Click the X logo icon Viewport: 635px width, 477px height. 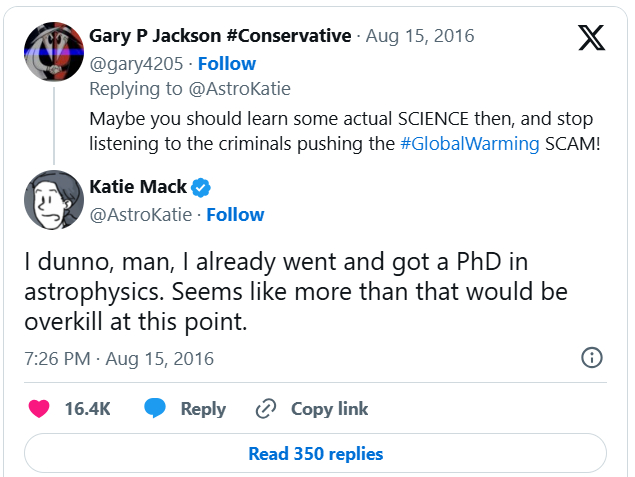point(591,38)
